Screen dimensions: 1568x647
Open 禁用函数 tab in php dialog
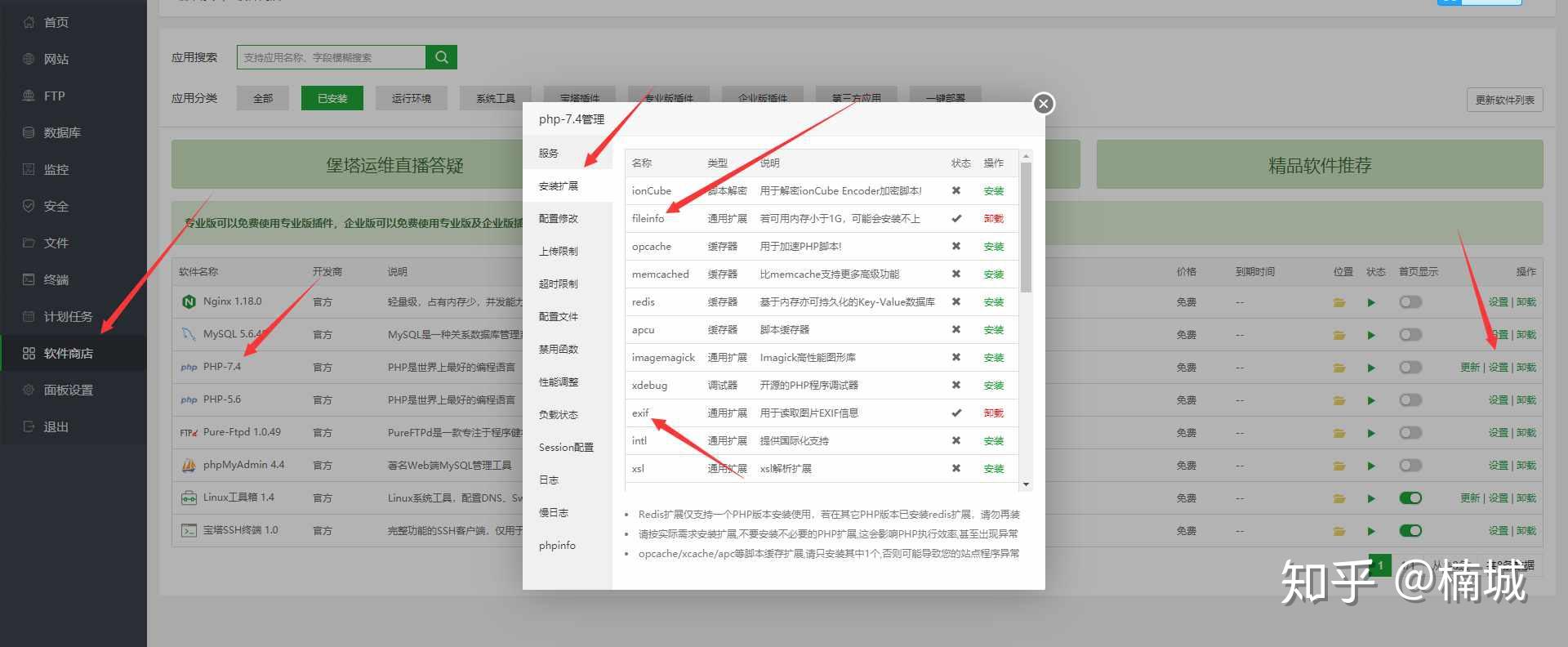point(567,349)
